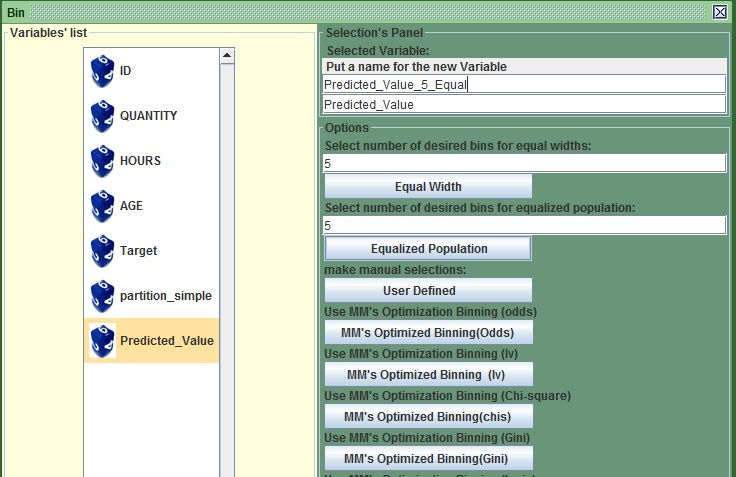This screenshot has height=477, width=736.
Task: Focus the equal widths bin count field
Action: click(x=524, y=163)
